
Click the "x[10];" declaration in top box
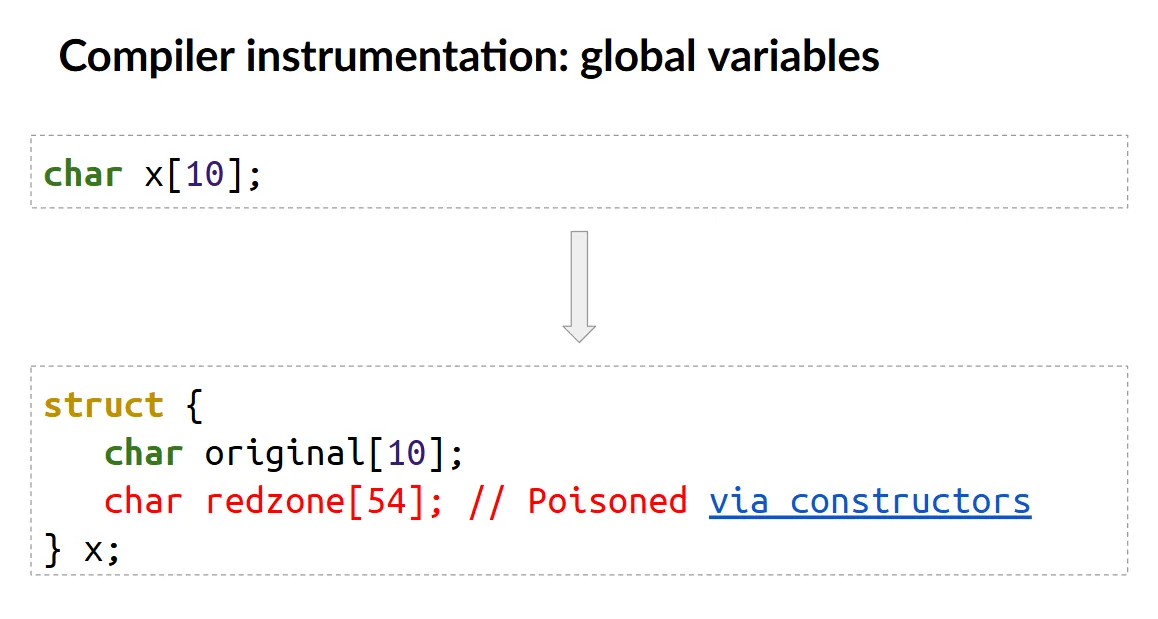pyautogui.click(x=203, y=174)
